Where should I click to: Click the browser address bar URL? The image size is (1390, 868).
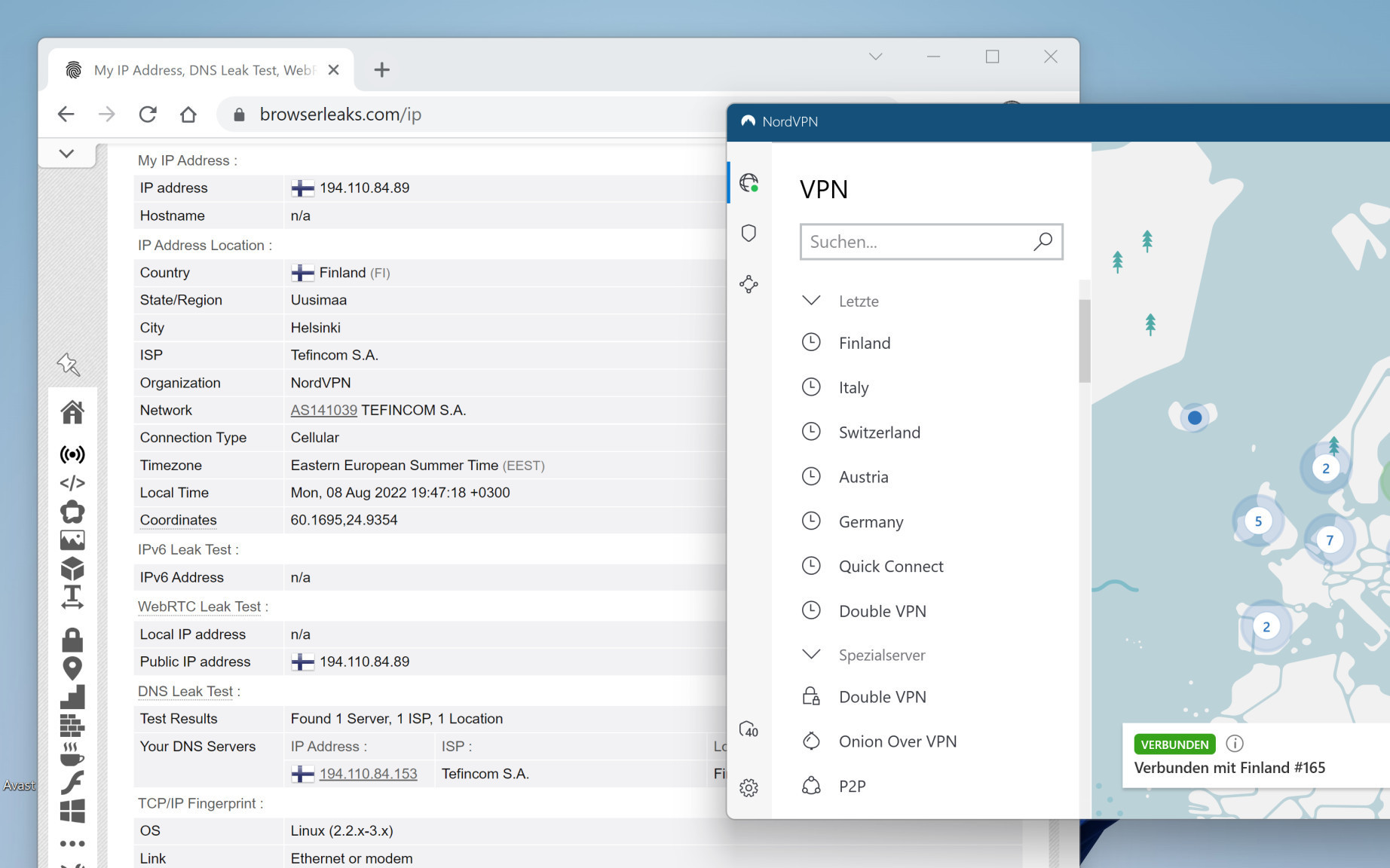(x=341, y=115)
